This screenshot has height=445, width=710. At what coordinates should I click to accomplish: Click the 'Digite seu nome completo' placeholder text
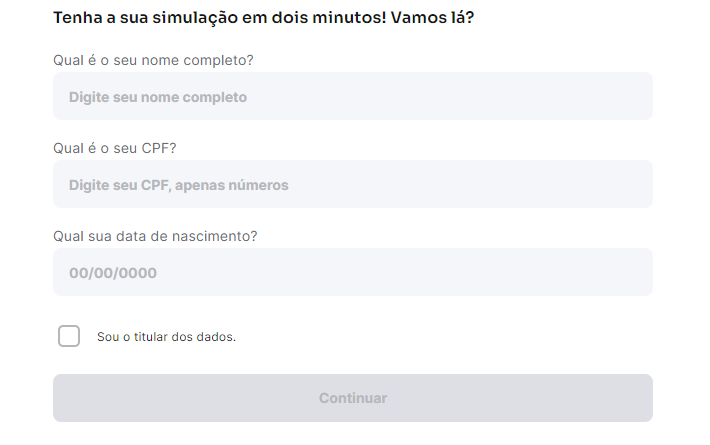coord(158,97)
